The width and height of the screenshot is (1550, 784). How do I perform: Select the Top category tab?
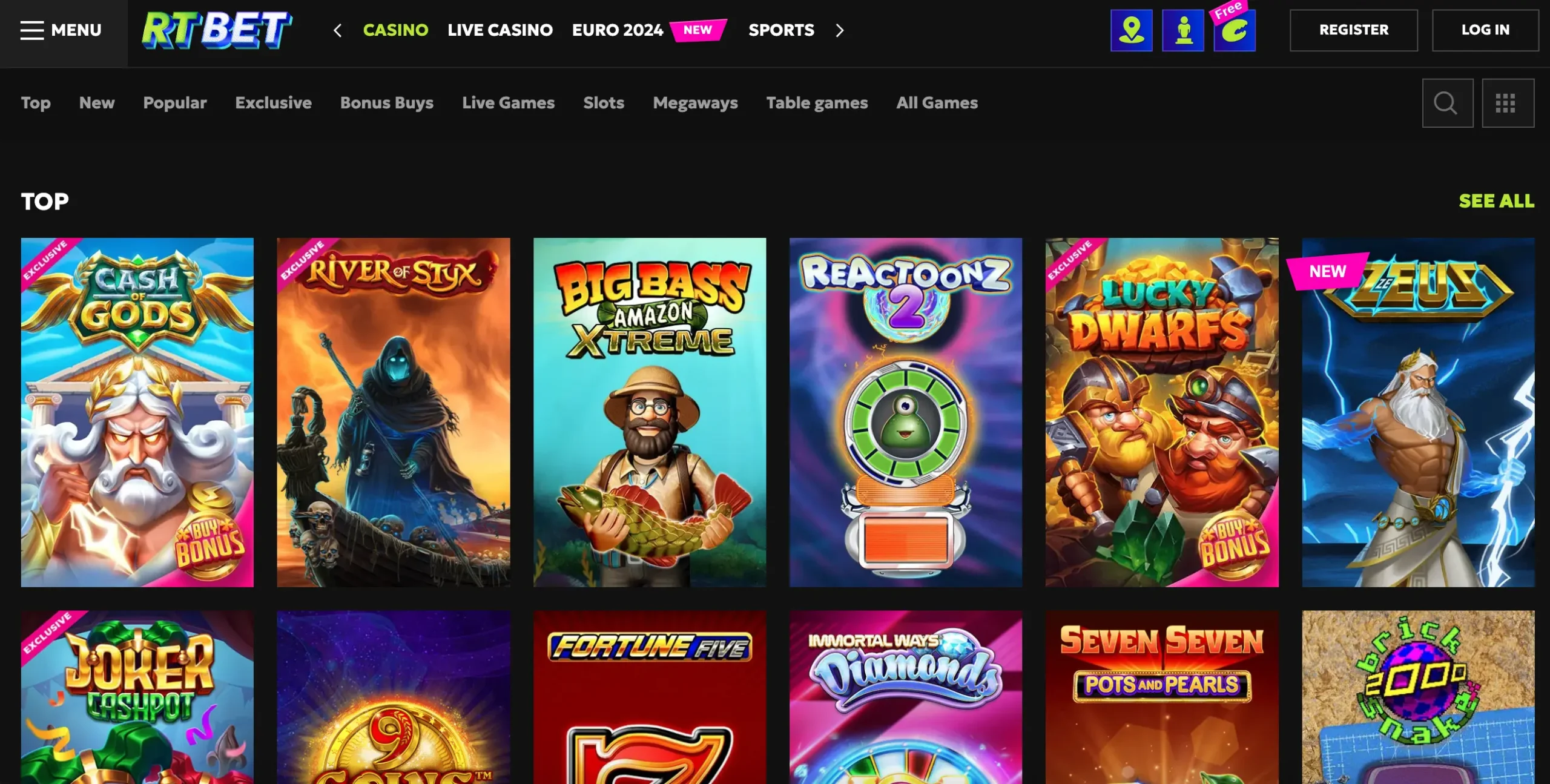point(36,103)
